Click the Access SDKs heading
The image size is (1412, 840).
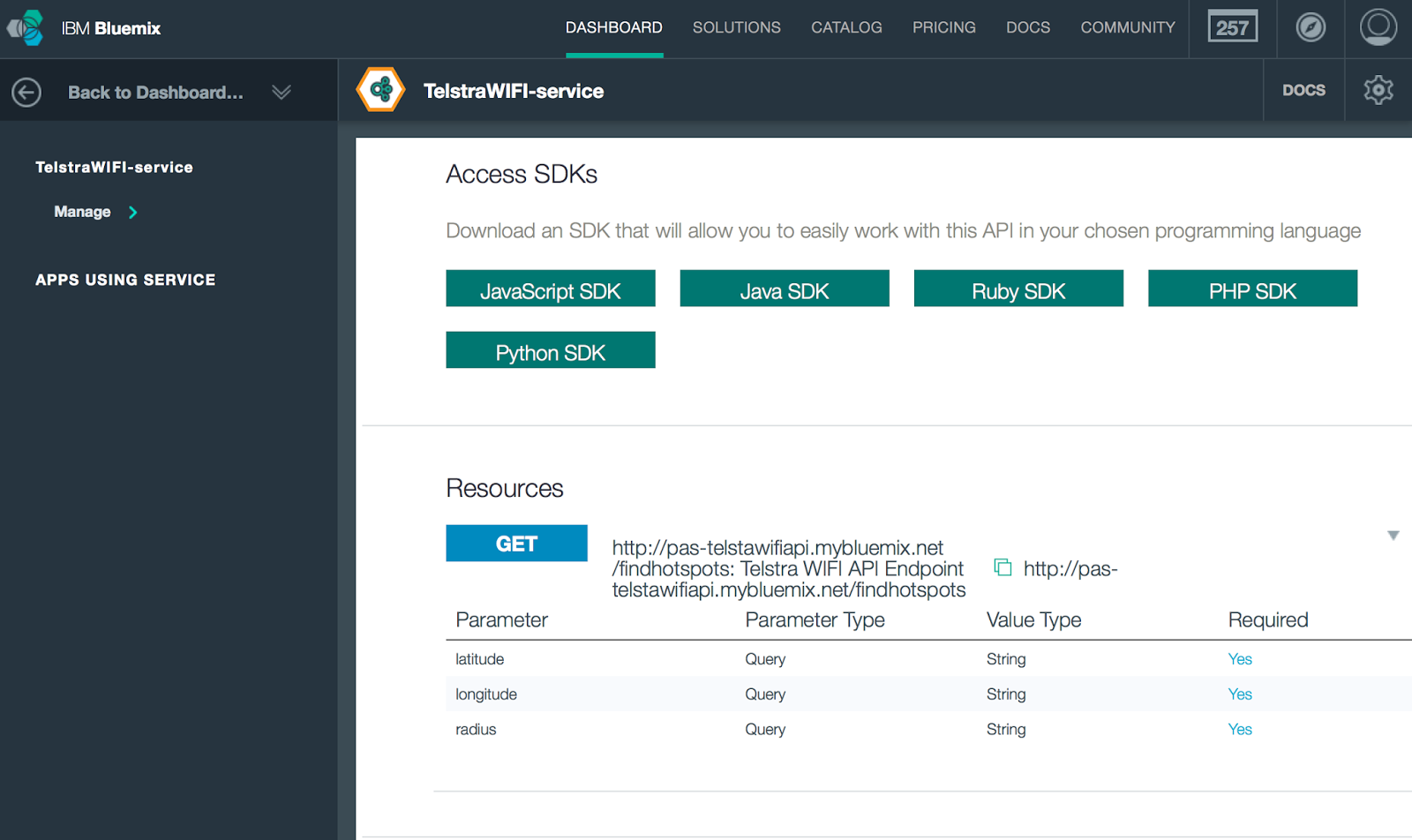[522, 174]
